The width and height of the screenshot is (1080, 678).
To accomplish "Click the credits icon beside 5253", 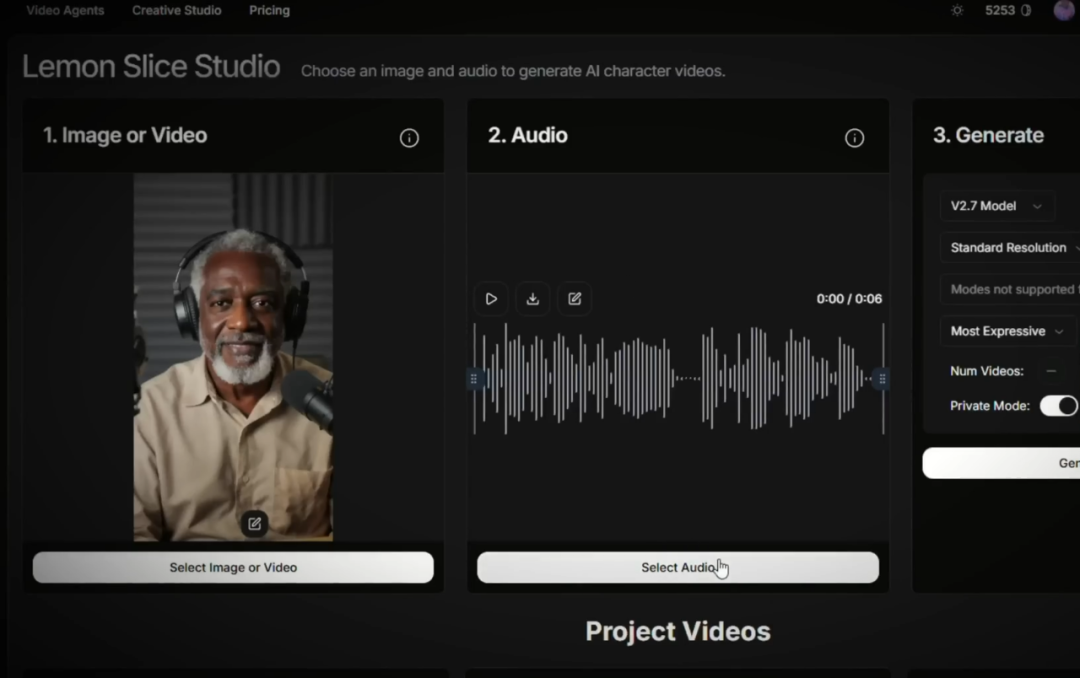I will coord(1026,10).
